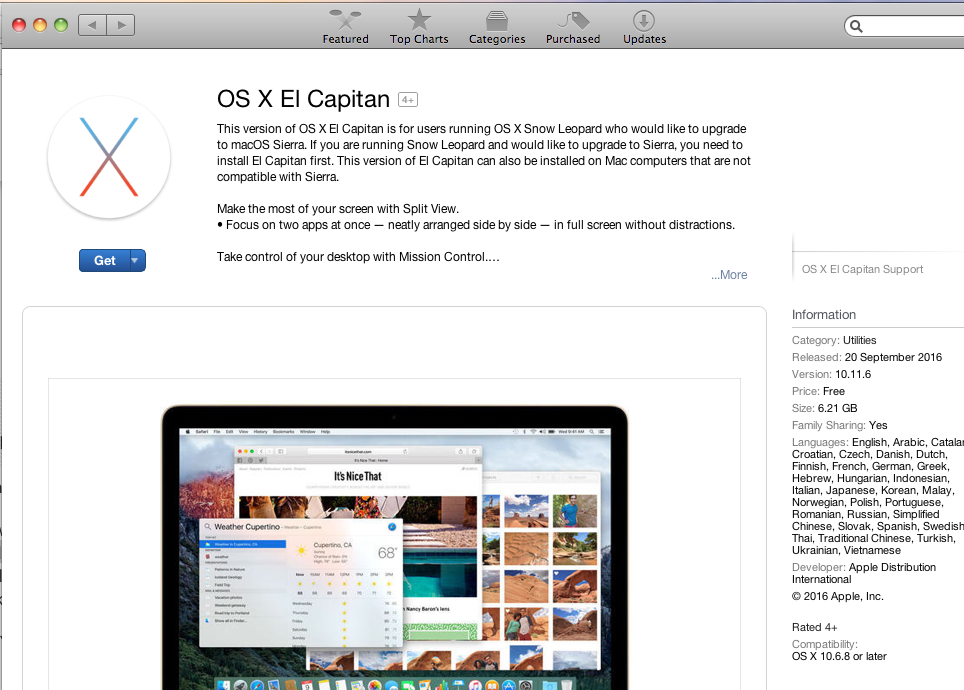Click the Split View description line

pos(338,208)
